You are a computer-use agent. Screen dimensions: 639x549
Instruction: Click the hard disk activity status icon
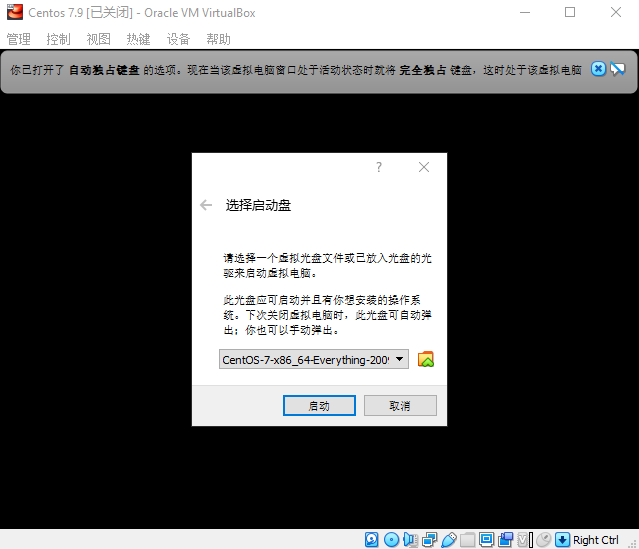coord(372,540)
